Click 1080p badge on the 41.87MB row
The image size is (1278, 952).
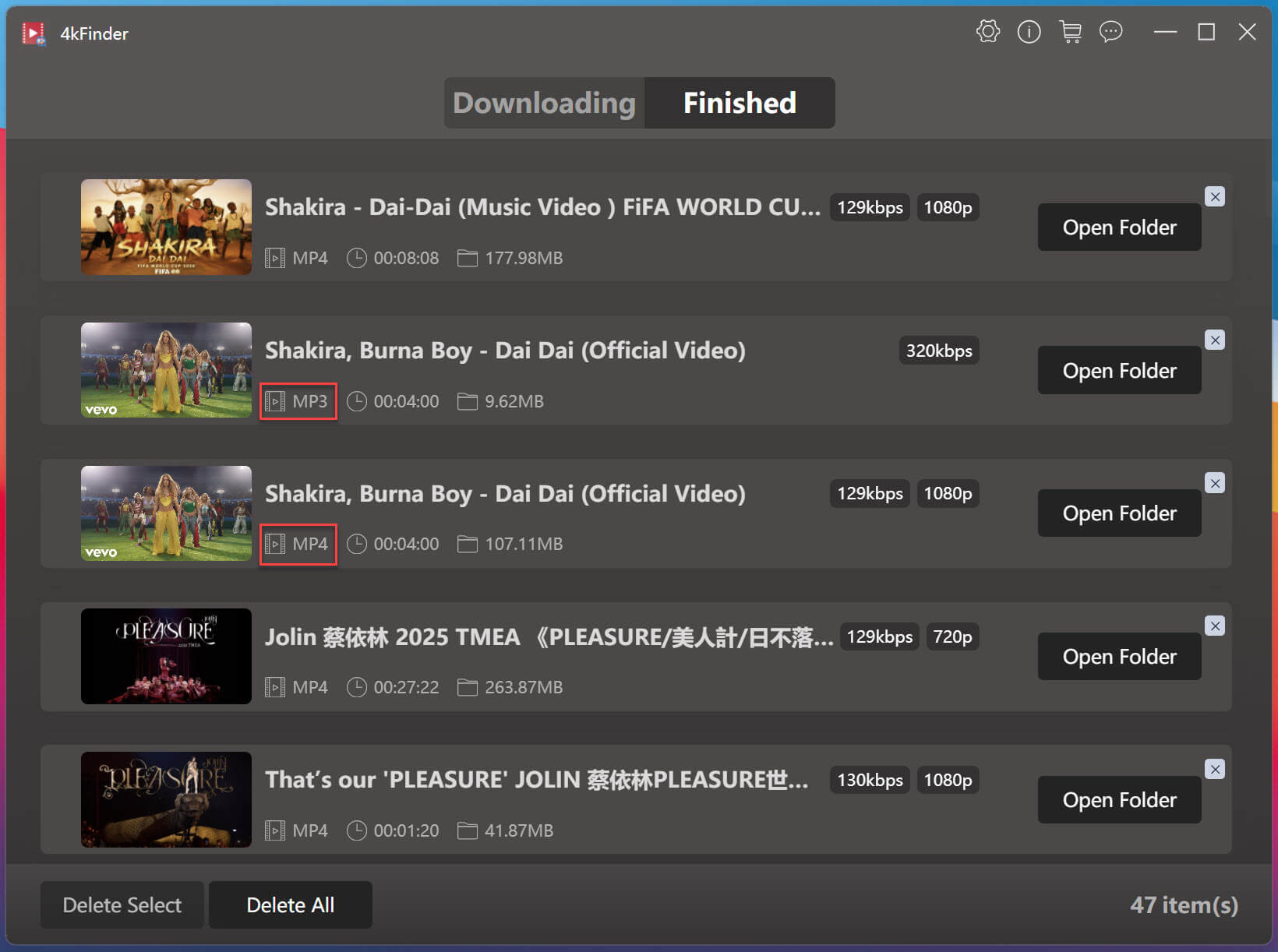pos(948,780)
